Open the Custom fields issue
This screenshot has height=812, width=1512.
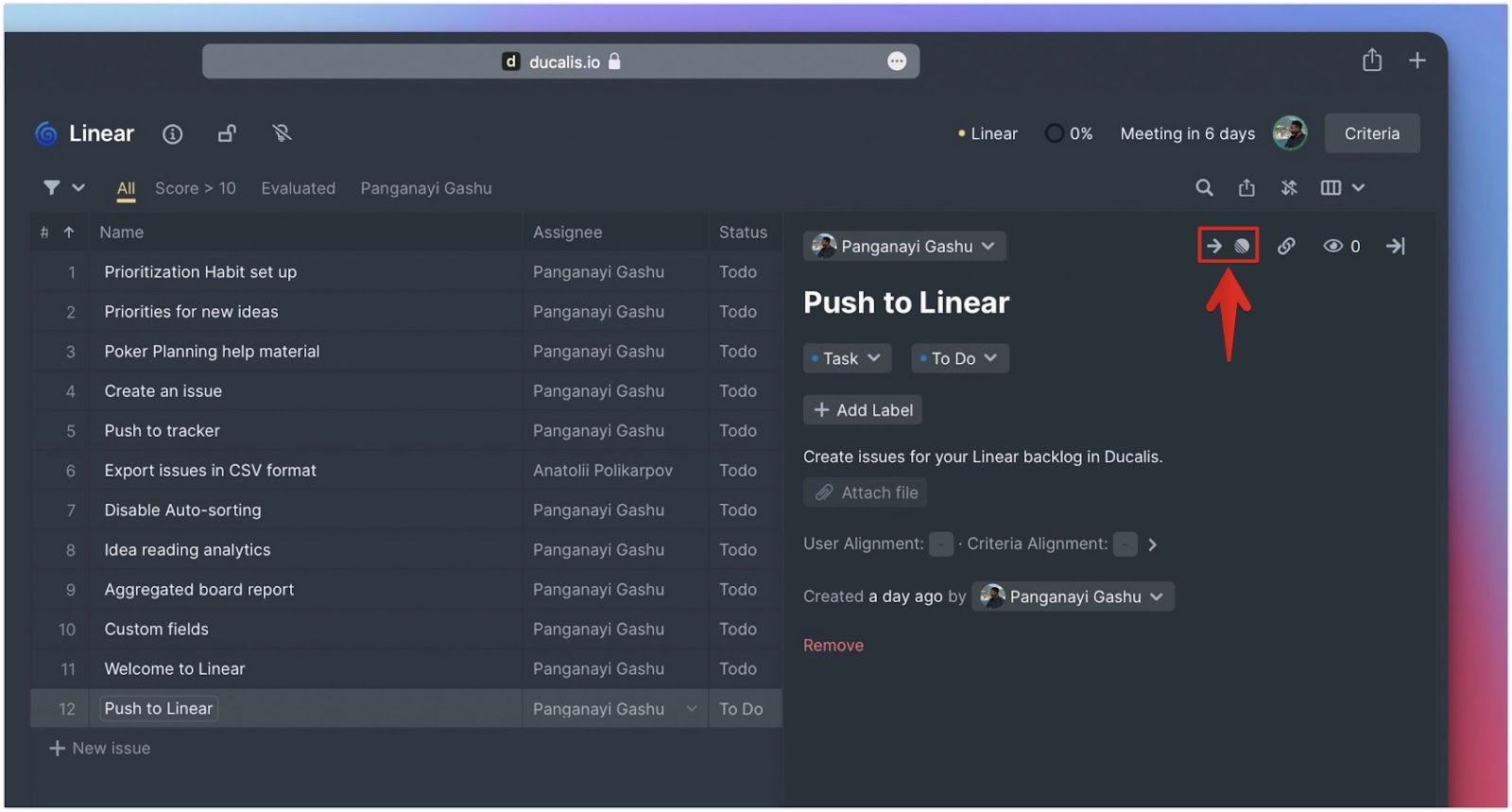pos(156,630)
